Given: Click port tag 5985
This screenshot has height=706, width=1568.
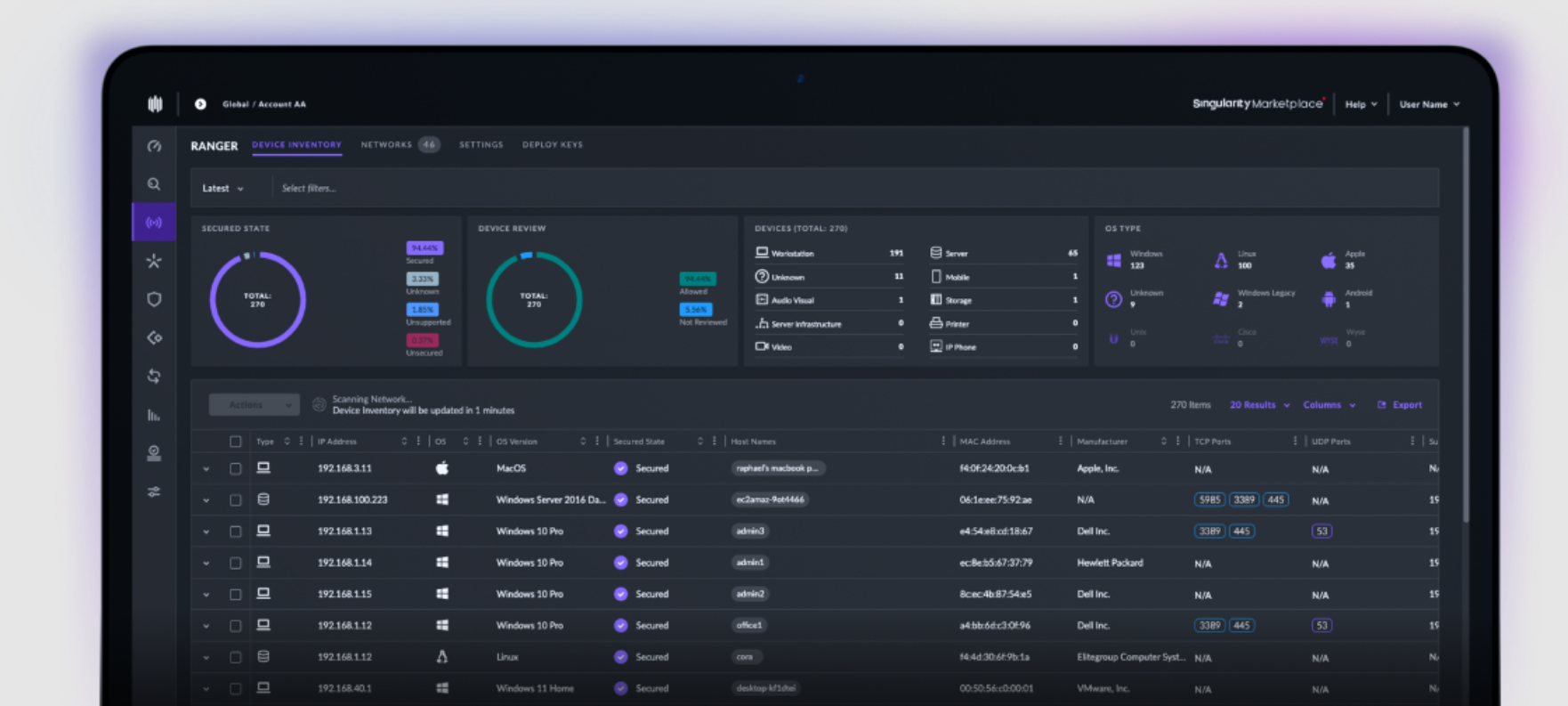Looking at the screenshot, I should coord(1209,499).
